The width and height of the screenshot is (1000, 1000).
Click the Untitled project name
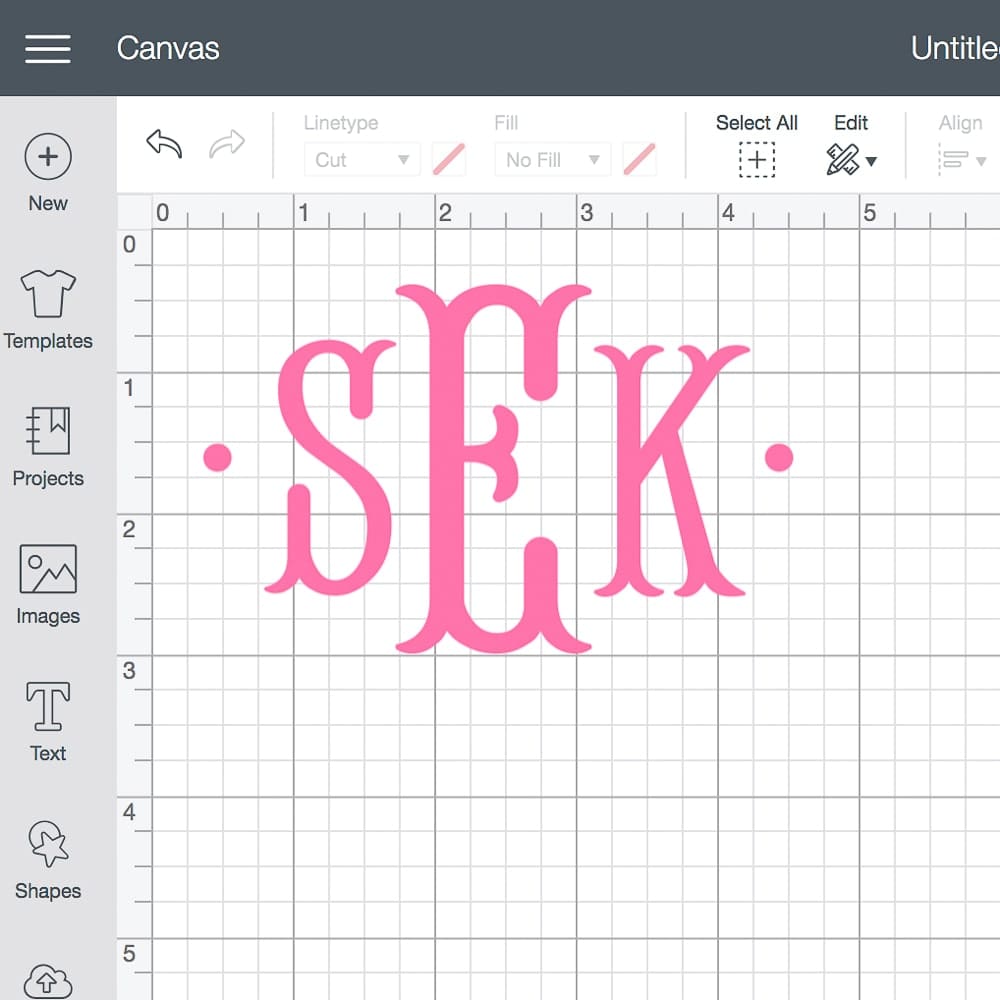(x=955, y=48)
